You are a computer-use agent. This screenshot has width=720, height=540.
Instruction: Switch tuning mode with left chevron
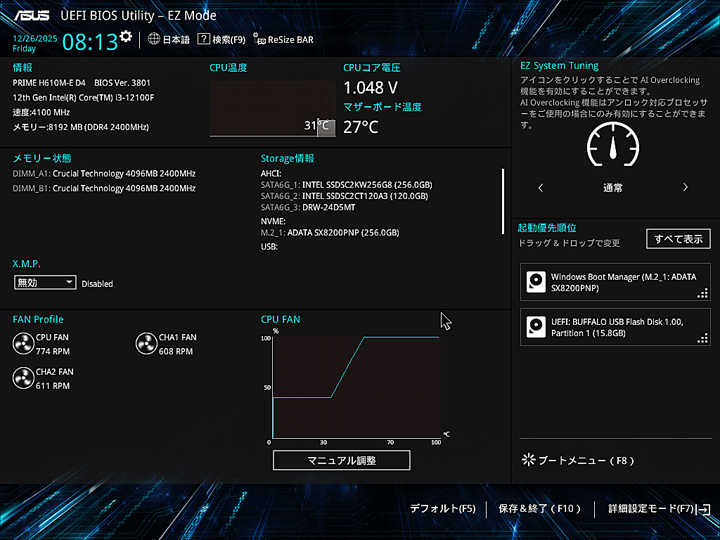tap(541, 187)
